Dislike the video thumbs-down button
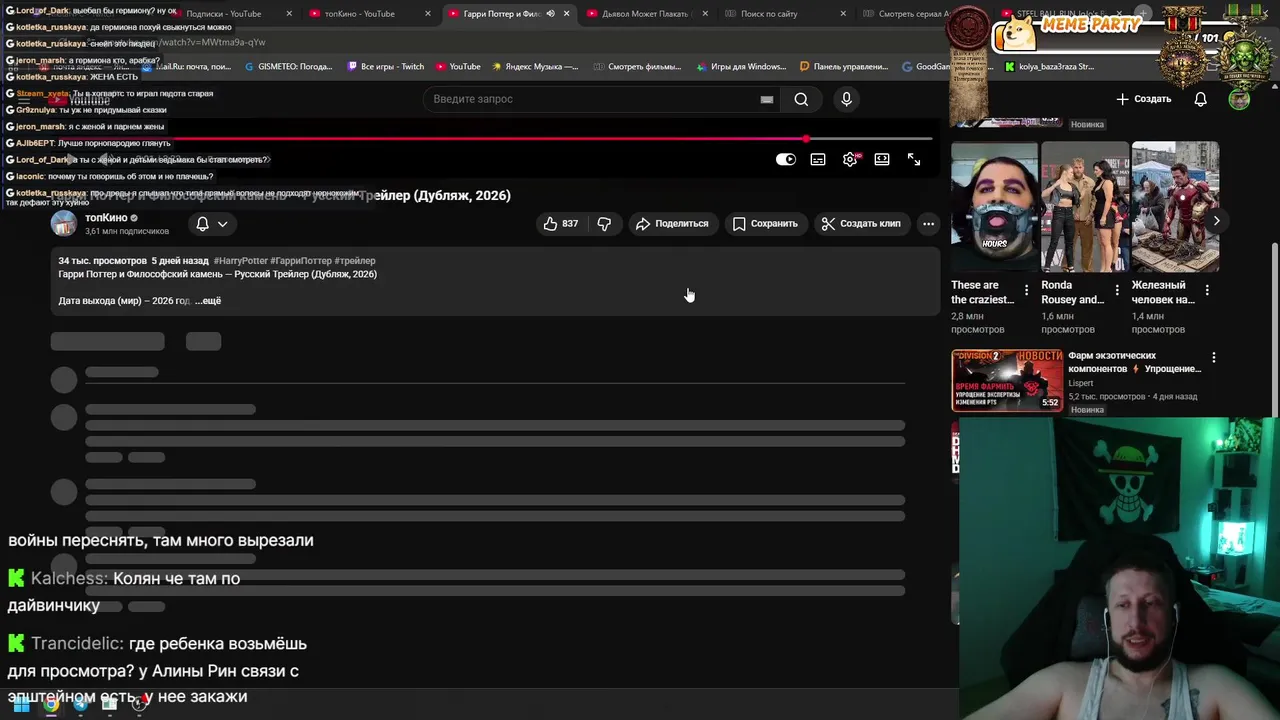This screenshot has height=720, width=1280. coord(604,224)
